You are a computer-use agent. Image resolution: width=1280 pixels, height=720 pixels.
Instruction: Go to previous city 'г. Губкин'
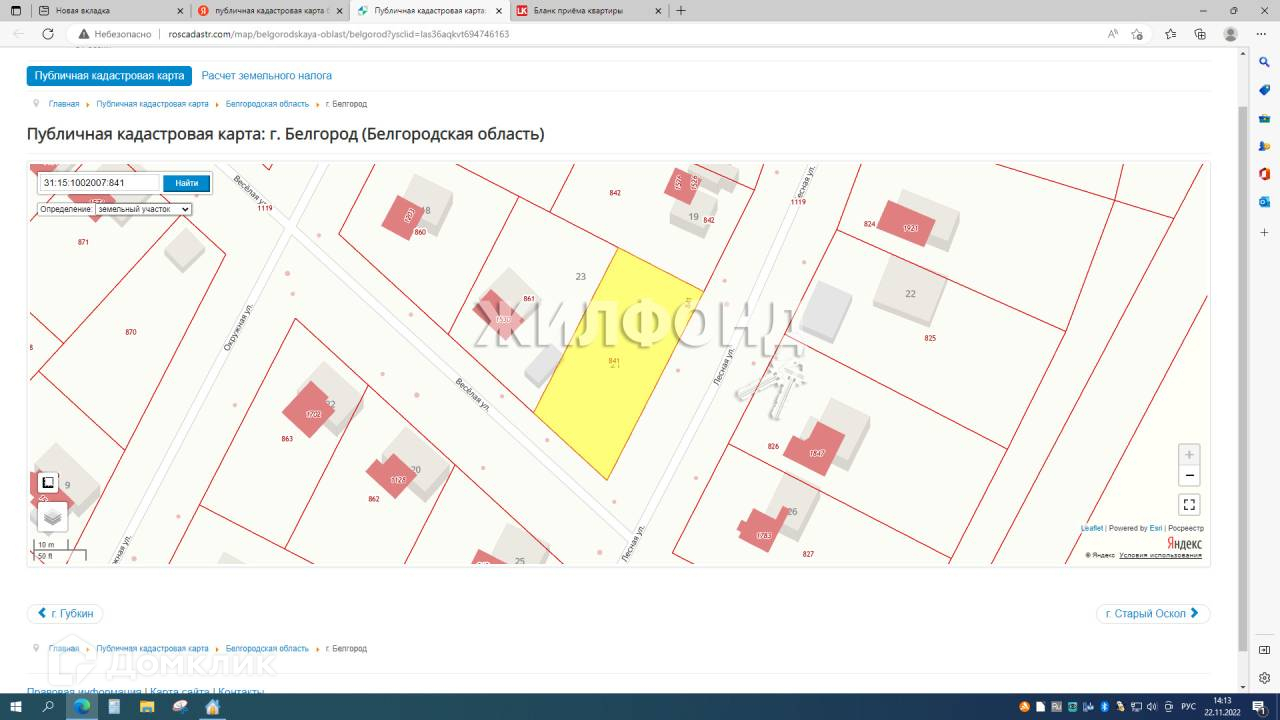tap(65, 613)
